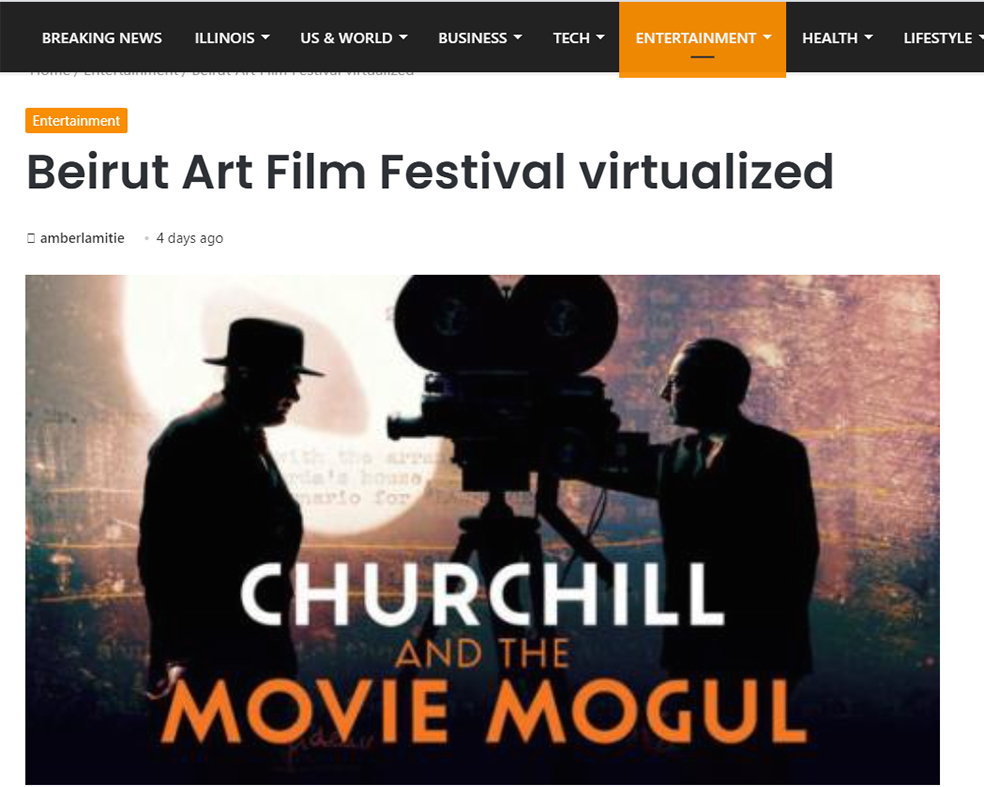The width and height of the screenshot is (984, 787).
Task: Open the Illinois menu item
Action: (224, 38)
